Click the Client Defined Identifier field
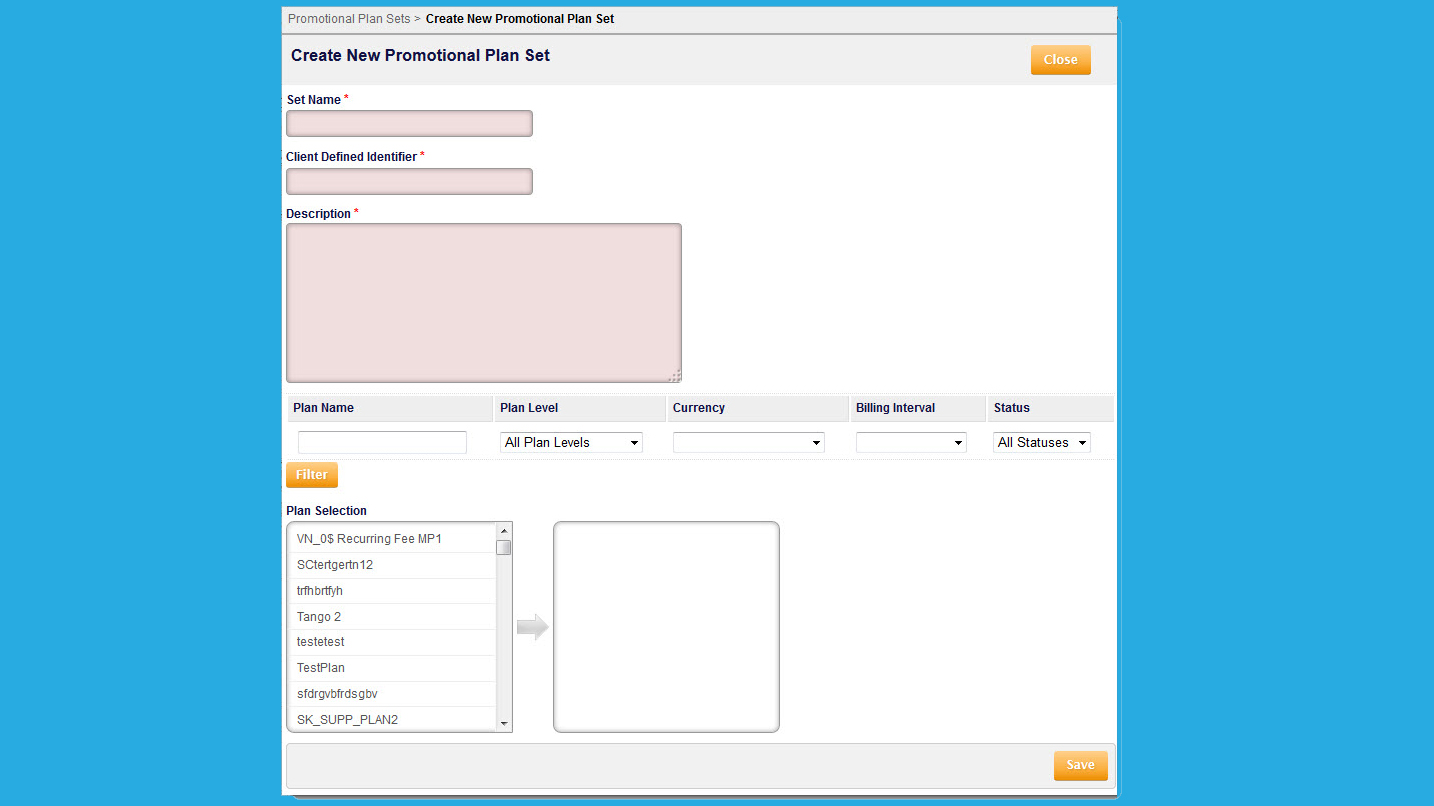This screenshot has height=806, width=1434. click(409, 181)
